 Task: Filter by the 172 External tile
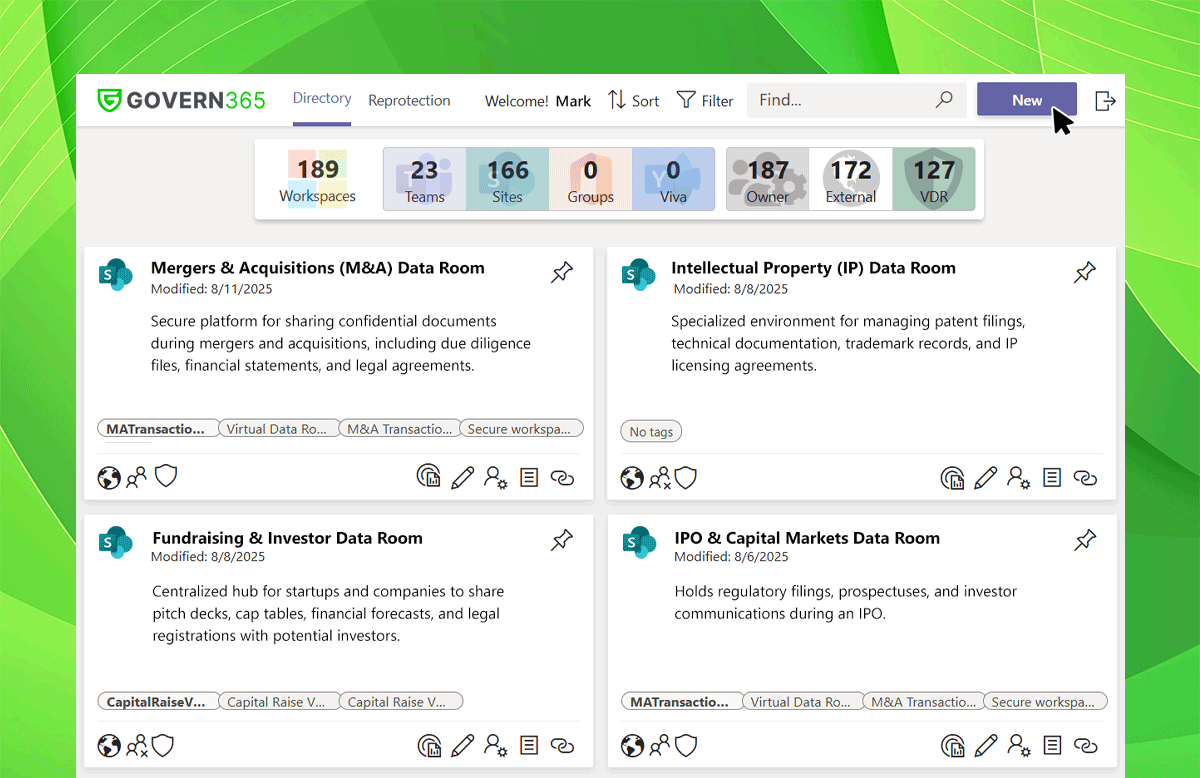point(851,179)
